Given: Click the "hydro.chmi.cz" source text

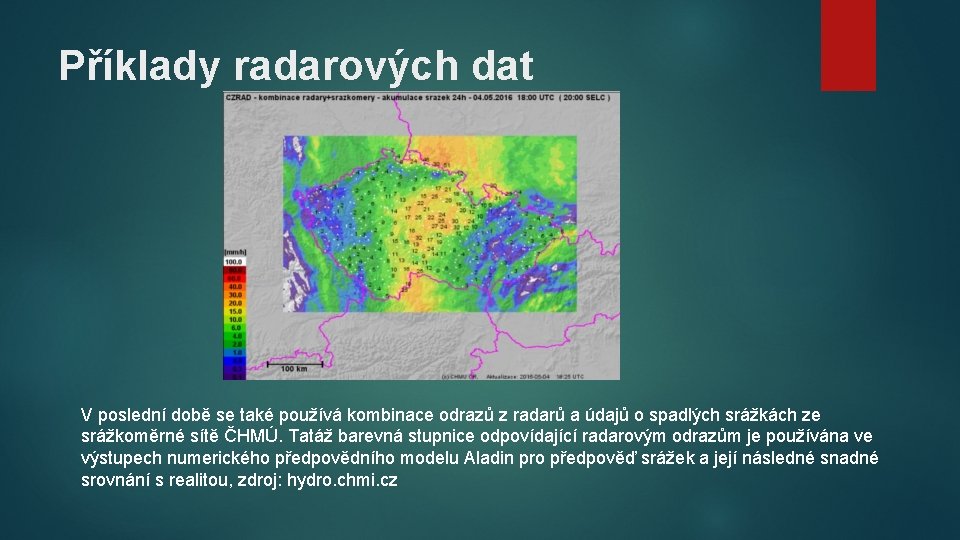Looking at the screenshot, I should coord(342,480).
